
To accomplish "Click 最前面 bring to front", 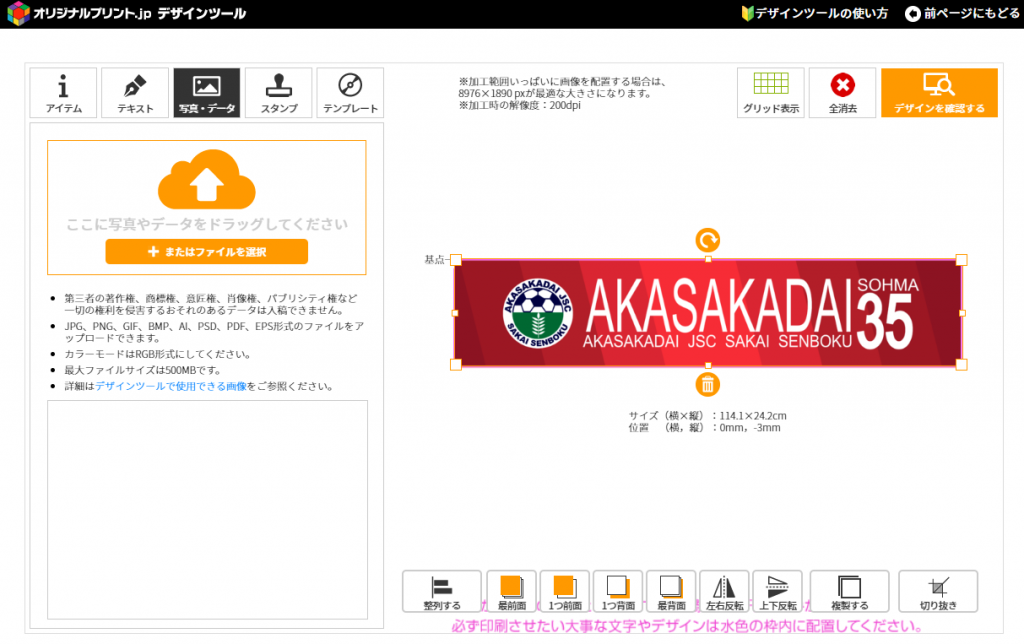I will (511, 592).
